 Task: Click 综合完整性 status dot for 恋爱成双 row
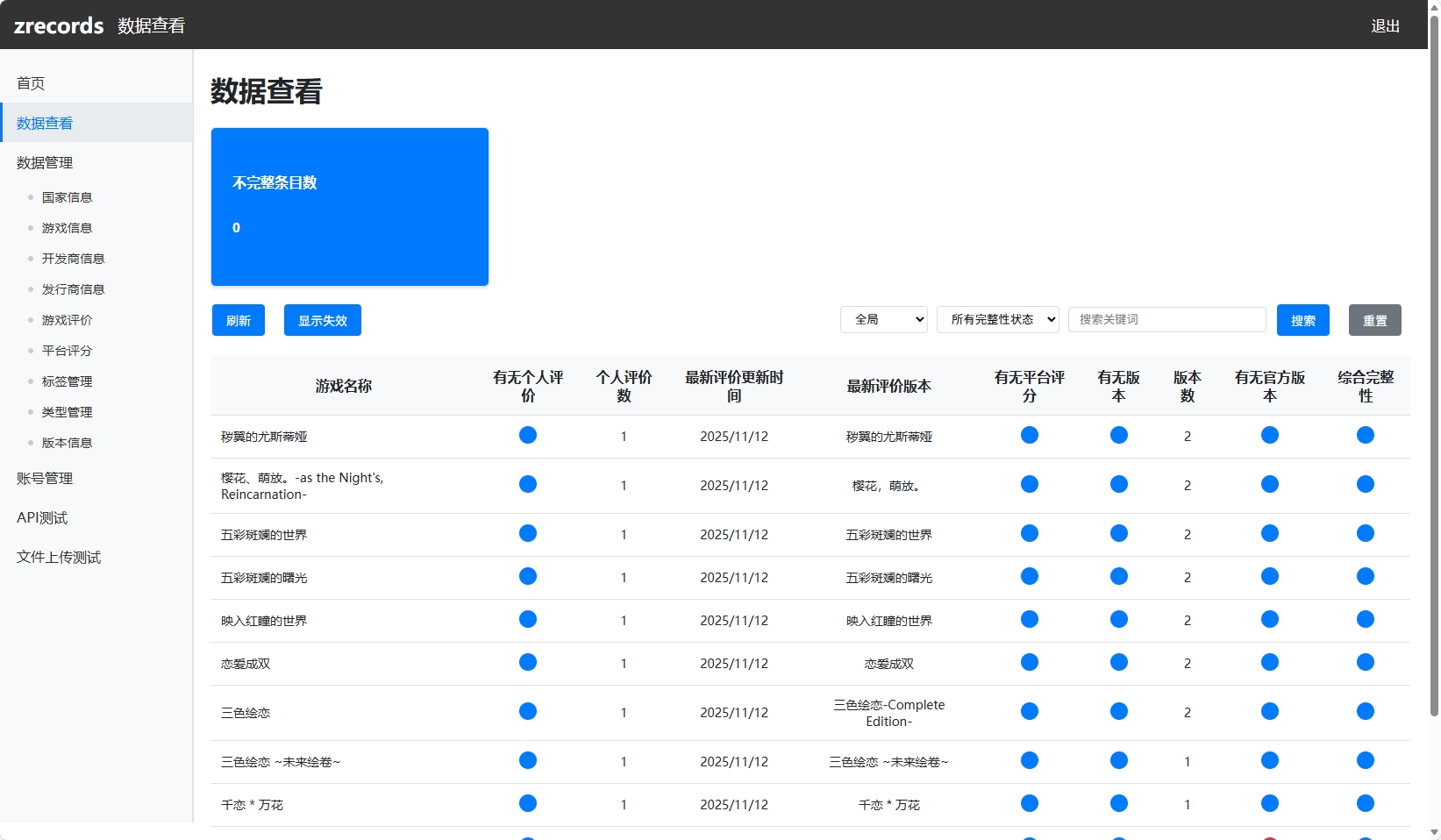click(1365, 662)
